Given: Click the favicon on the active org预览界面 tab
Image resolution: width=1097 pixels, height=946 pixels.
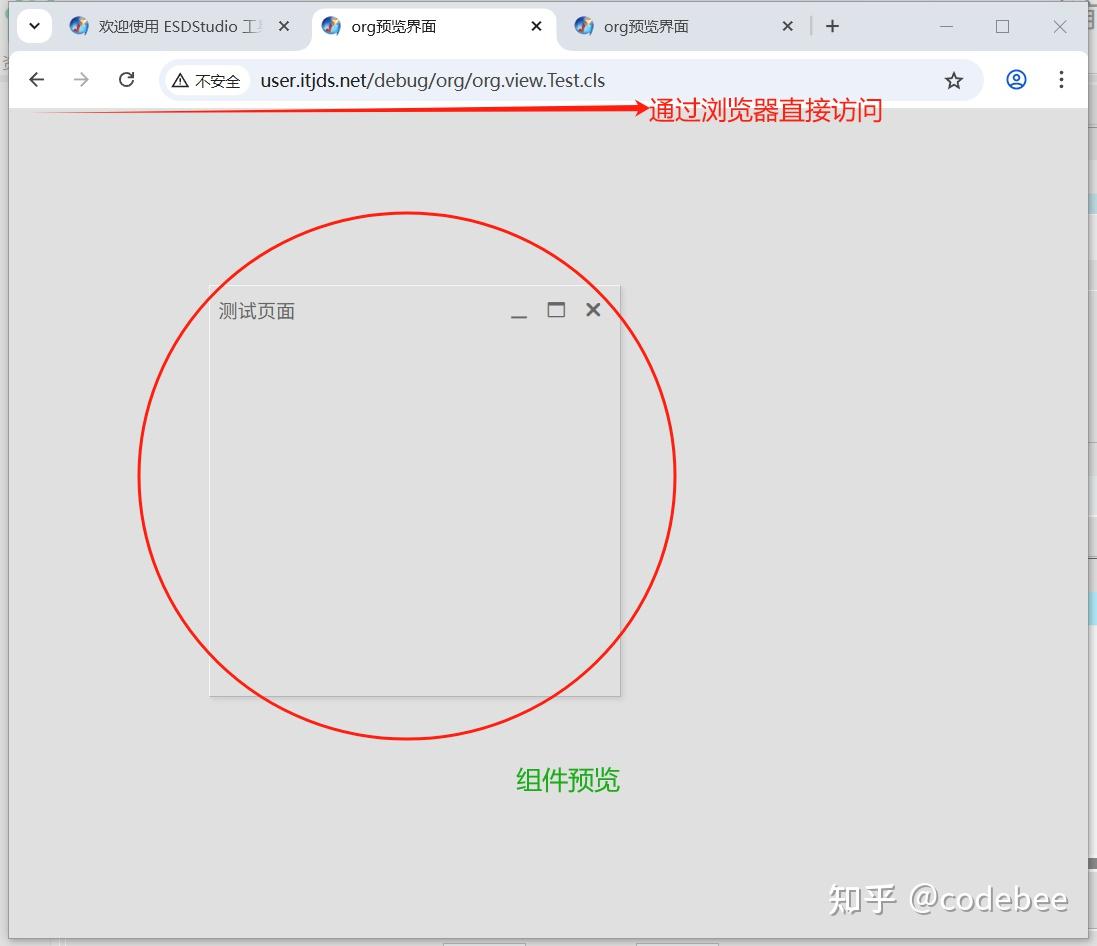Looking at the screenshot, I should click(x=330, y=27).
